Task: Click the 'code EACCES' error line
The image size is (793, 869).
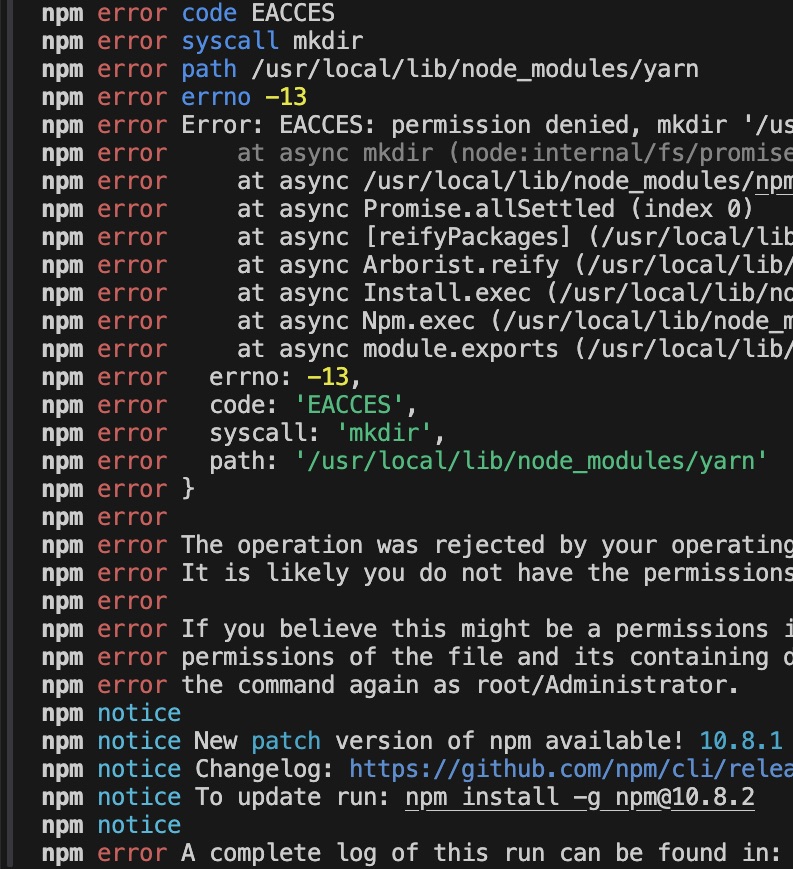Action: (x=188, y=13)
